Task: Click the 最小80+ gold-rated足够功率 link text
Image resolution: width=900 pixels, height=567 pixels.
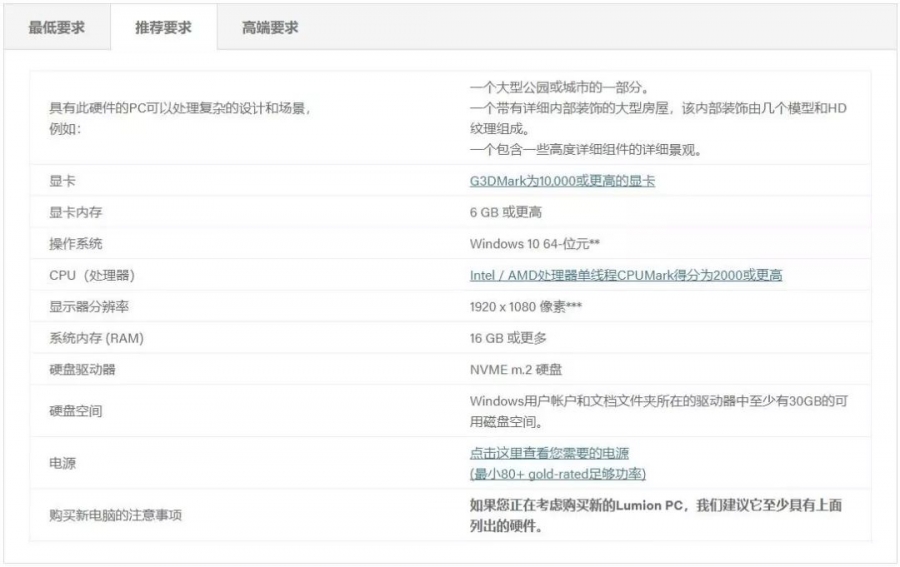Action: click(x=557, y=473)
